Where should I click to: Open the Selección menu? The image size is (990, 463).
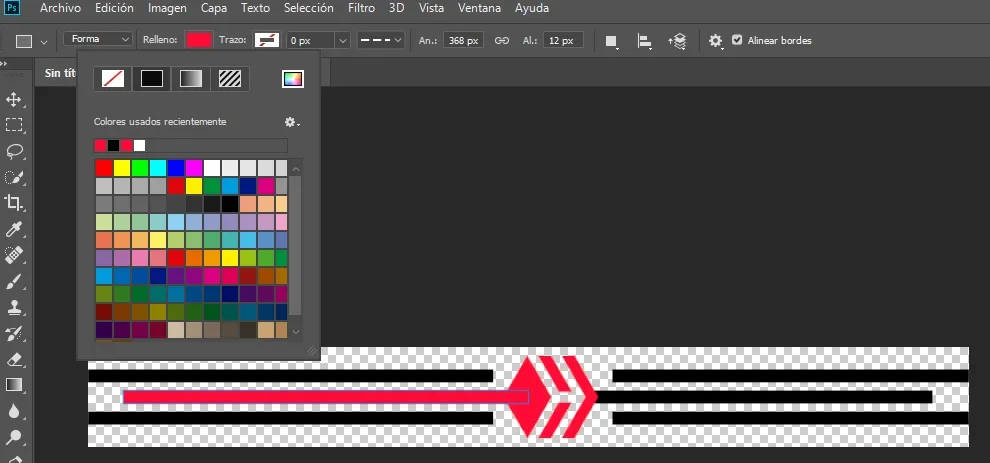309,8
